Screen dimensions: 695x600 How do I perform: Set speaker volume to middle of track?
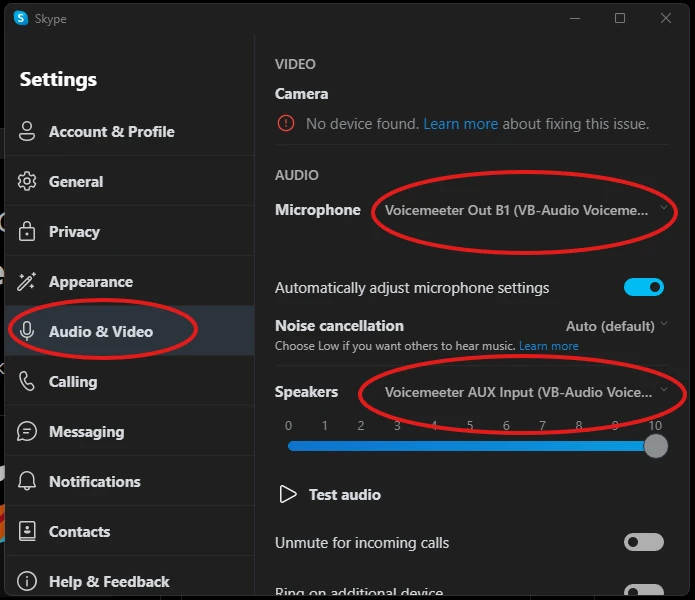[x=470, y=446]
